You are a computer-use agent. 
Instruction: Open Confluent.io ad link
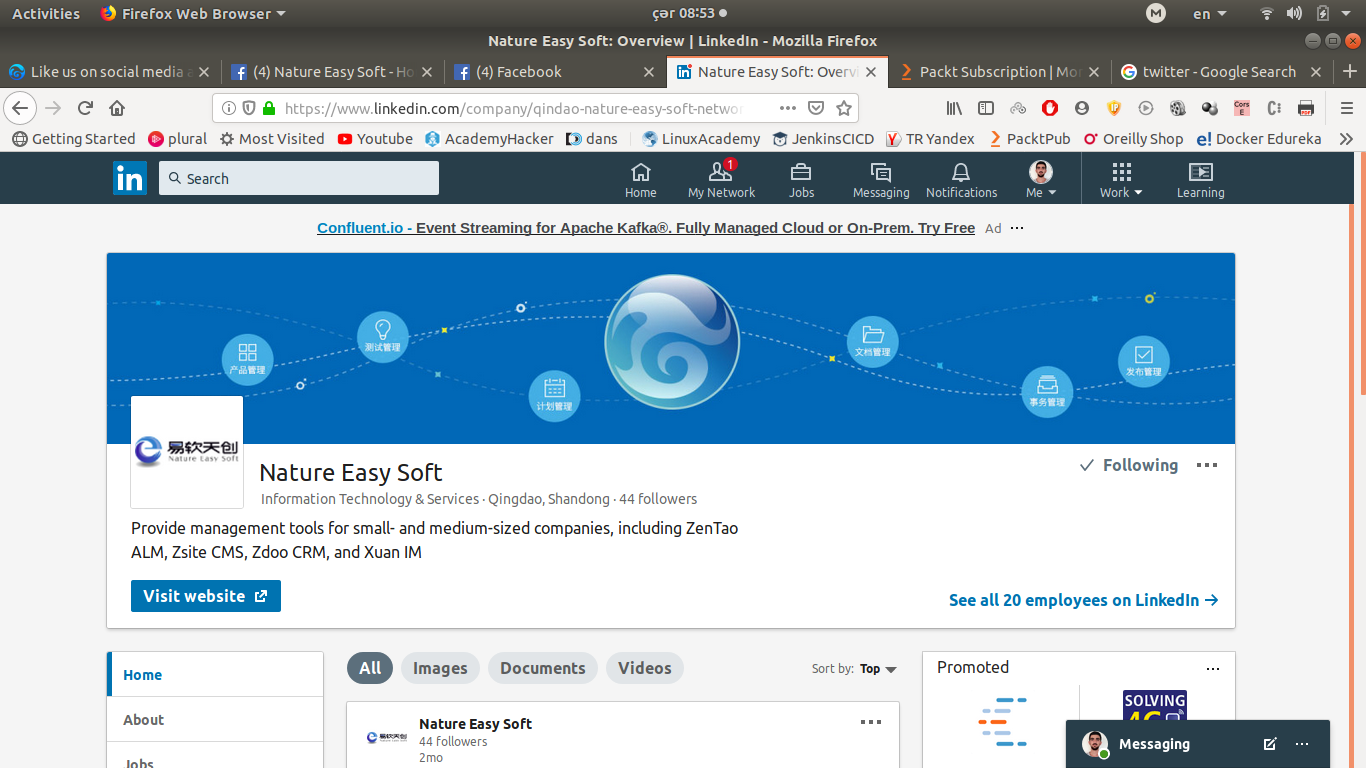(646, 228)
